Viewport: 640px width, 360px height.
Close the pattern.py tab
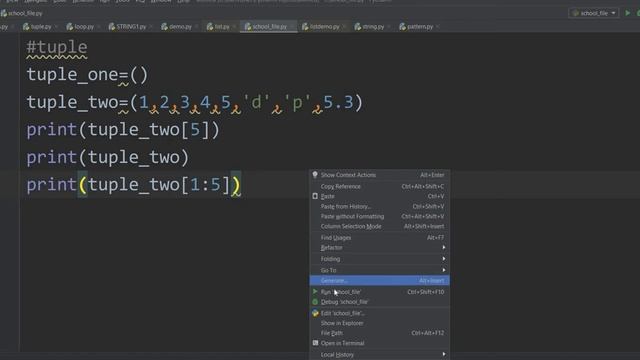click(x=438, y=27)
